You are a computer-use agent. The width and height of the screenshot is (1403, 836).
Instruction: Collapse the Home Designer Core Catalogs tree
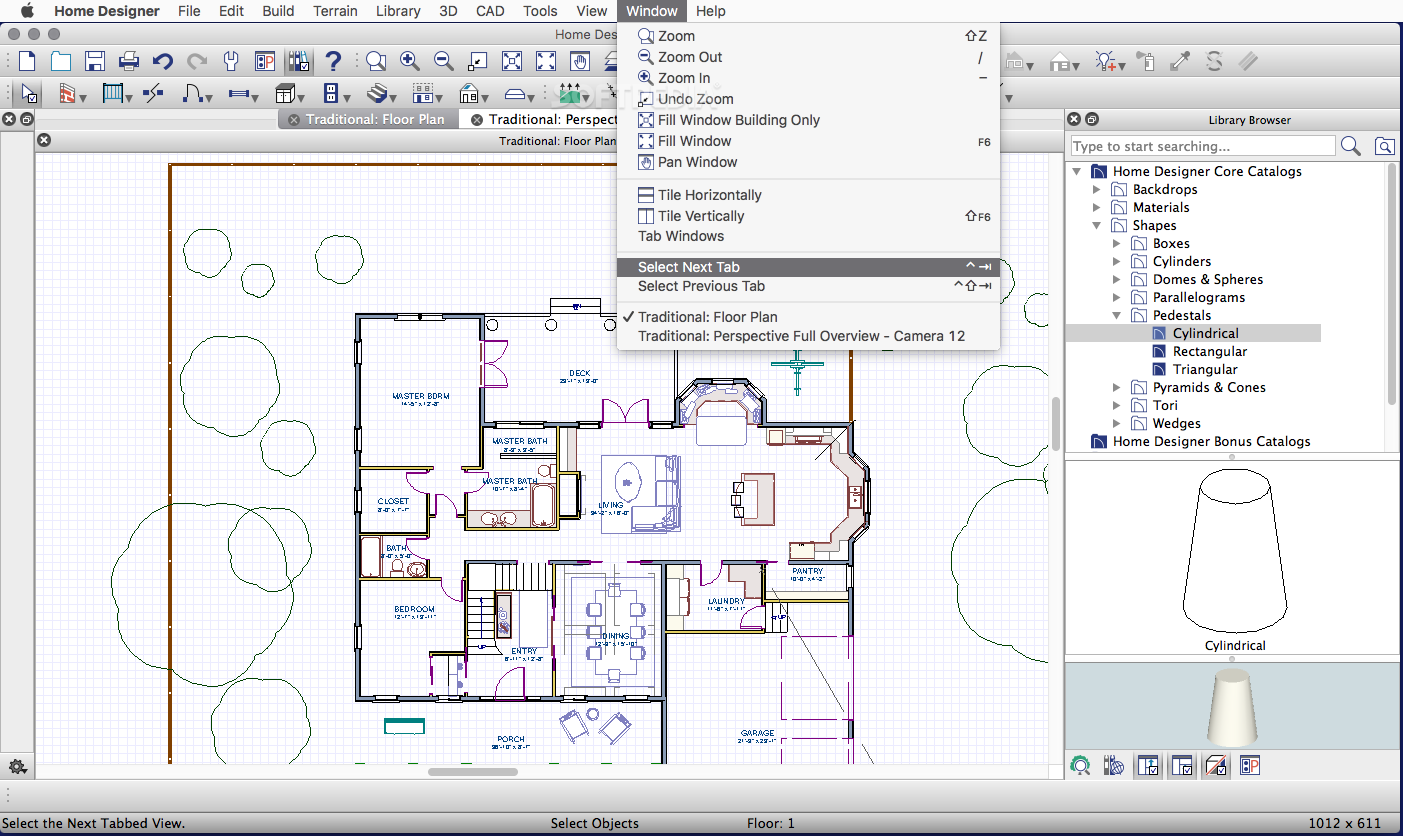click(1077, 171)
